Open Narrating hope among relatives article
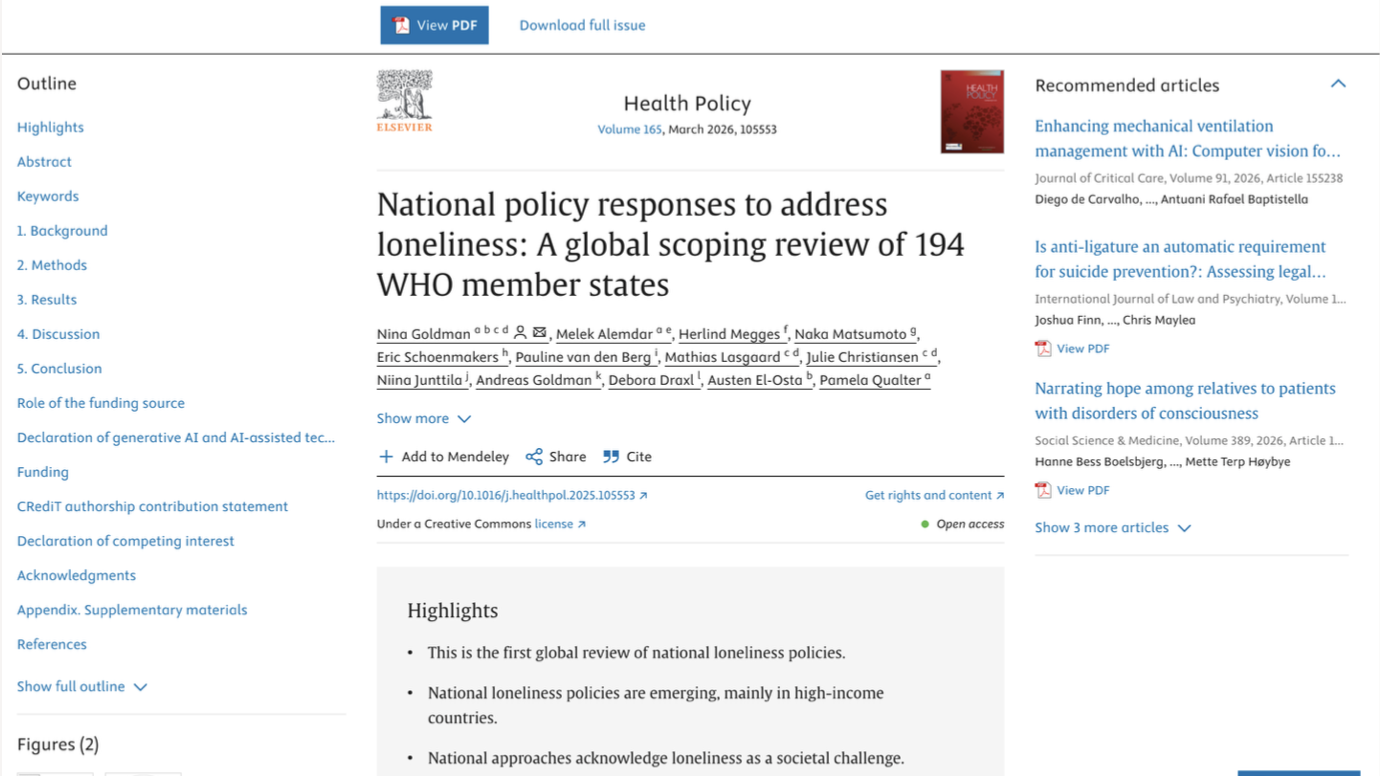 point(1185,401)
